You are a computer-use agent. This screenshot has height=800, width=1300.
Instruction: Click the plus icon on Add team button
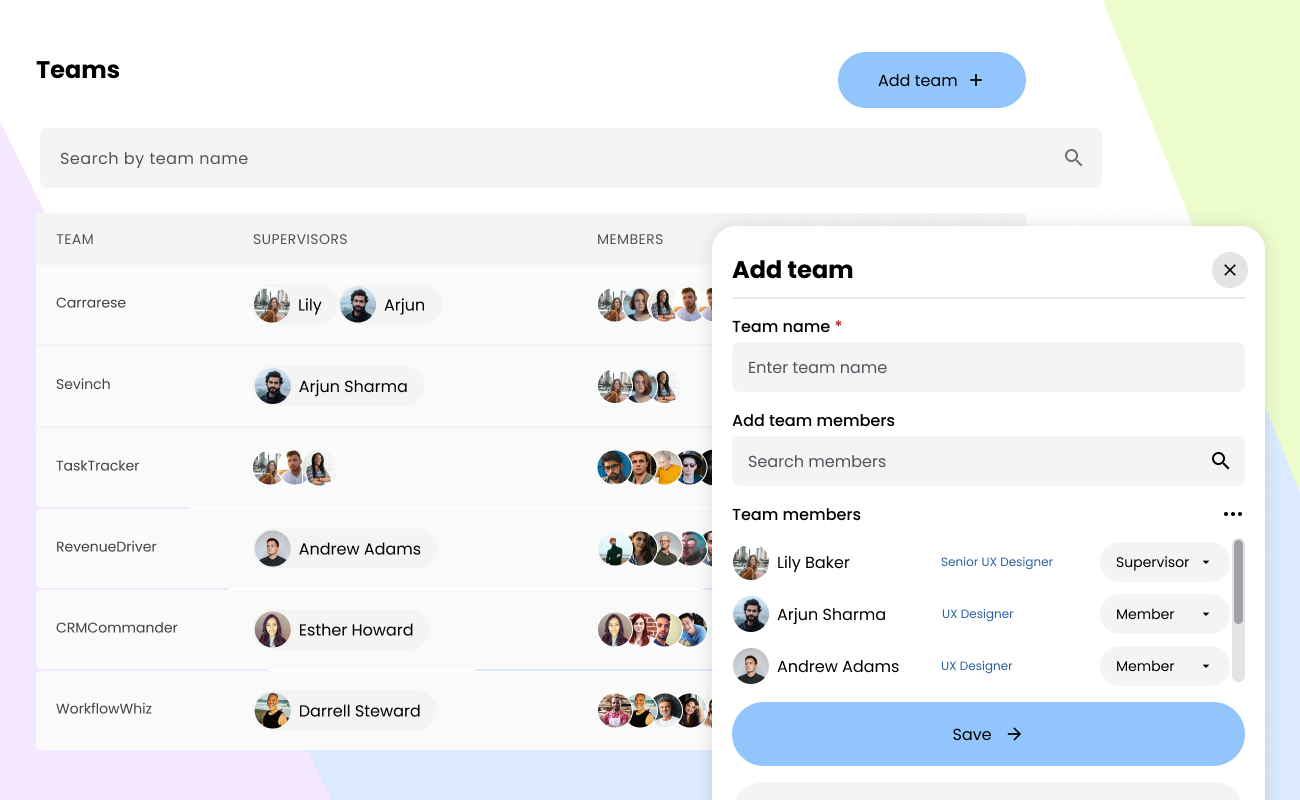(975, 80)
